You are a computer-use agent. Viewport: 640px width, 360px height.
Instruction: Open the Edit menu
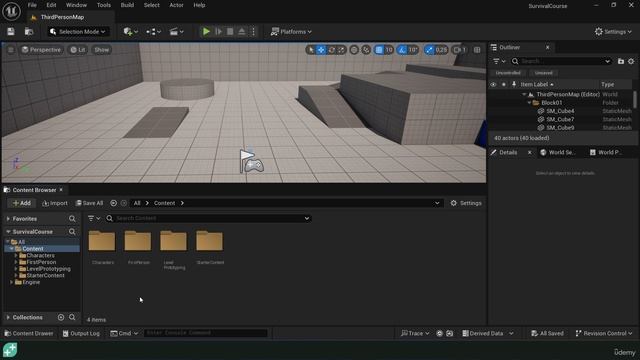pos(51,5)
